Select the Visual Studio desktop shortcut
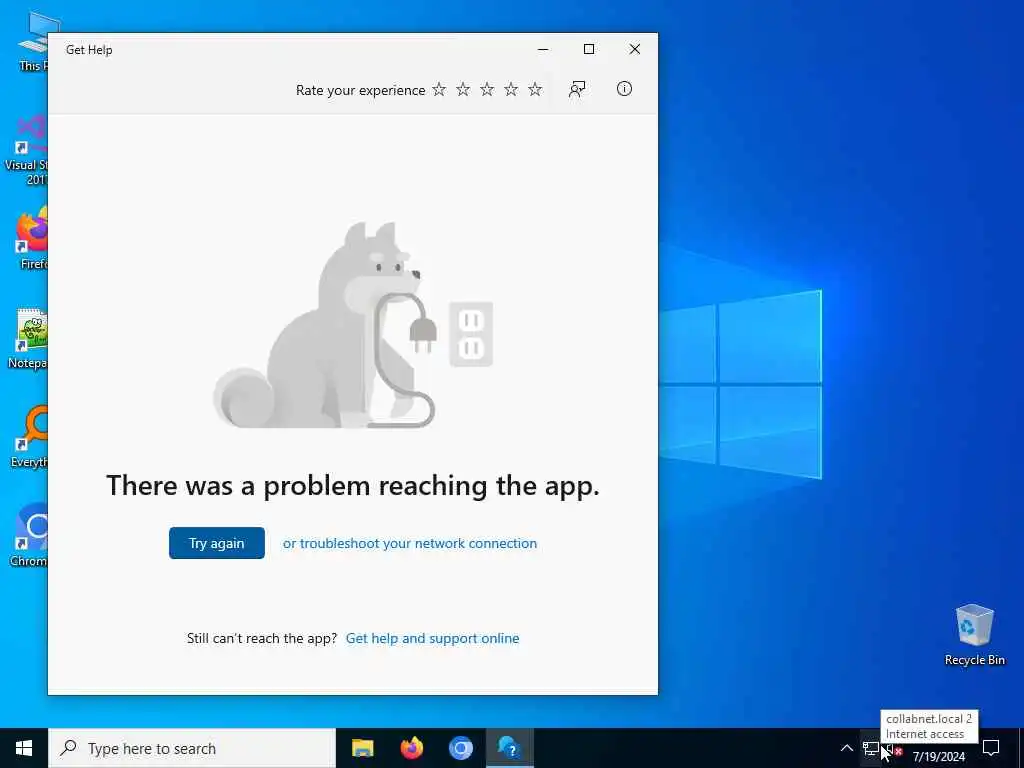The height and width of the screenshot is (768, 1024). pyautogui.click(x=26, y=150)
